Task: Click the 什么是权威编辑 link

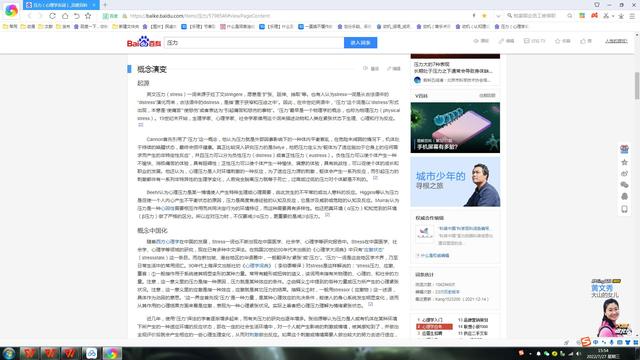Action: [x=433, y=256]
